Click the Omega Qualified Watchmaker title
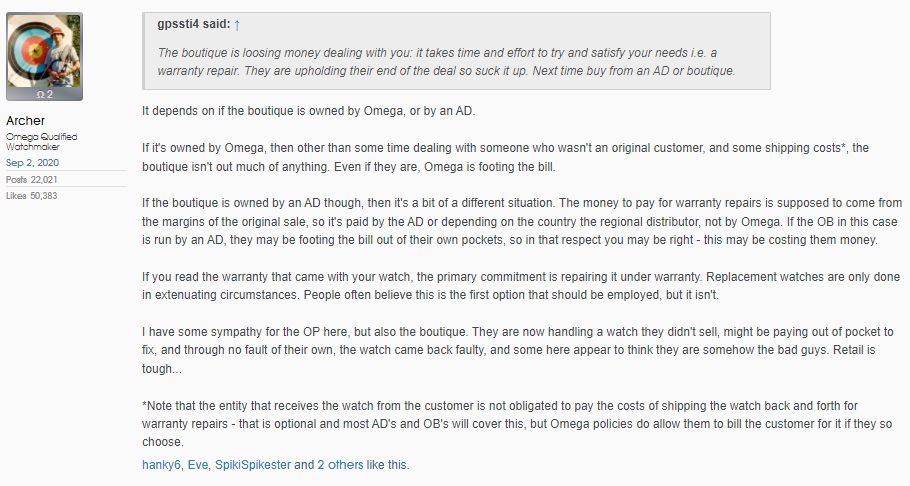Viewport: 910px width, 486px height. [x=41, y=142]
